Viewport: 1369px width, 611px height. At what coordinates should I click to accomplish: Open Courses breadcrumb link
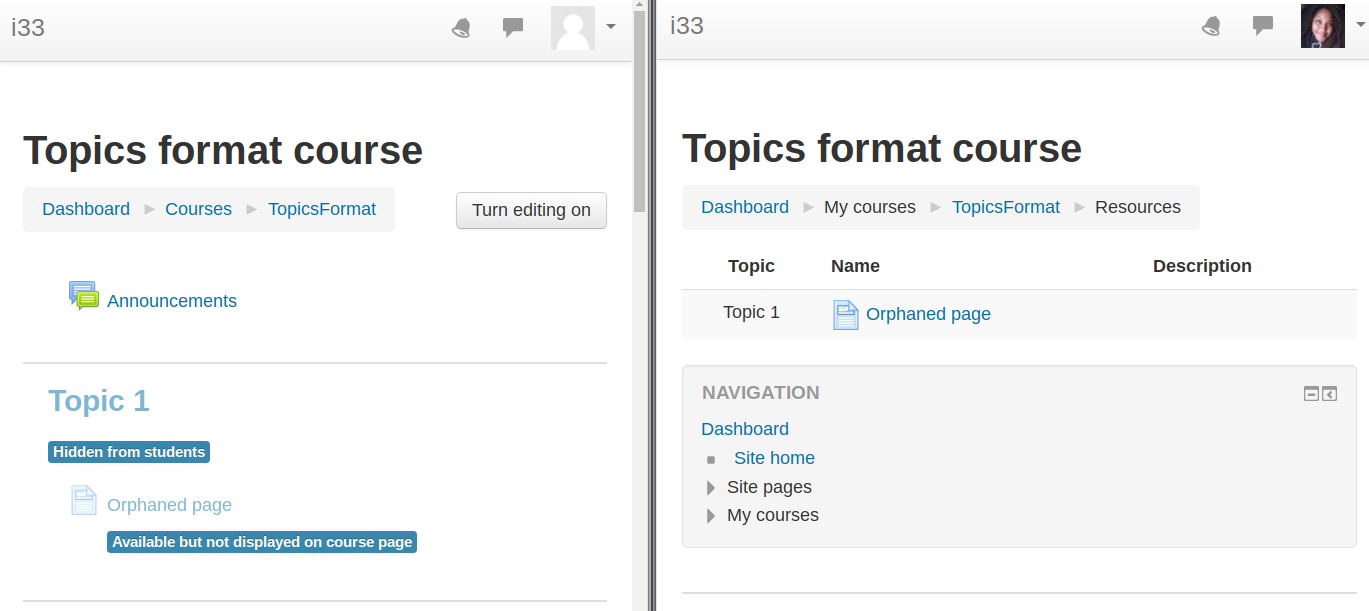[x=198, y=209]
